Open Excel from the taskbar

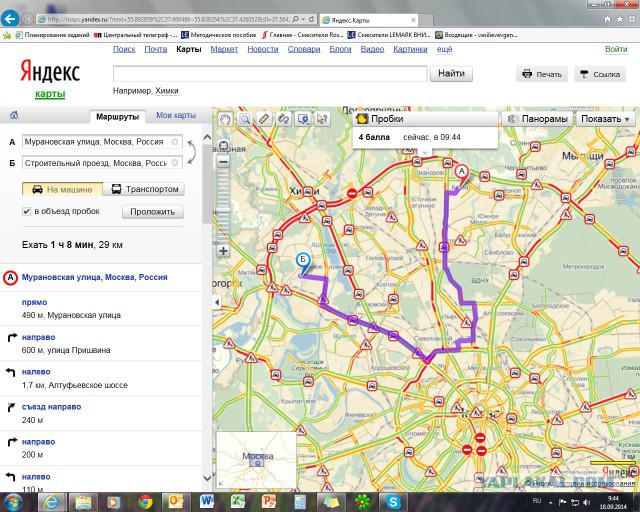238,501
